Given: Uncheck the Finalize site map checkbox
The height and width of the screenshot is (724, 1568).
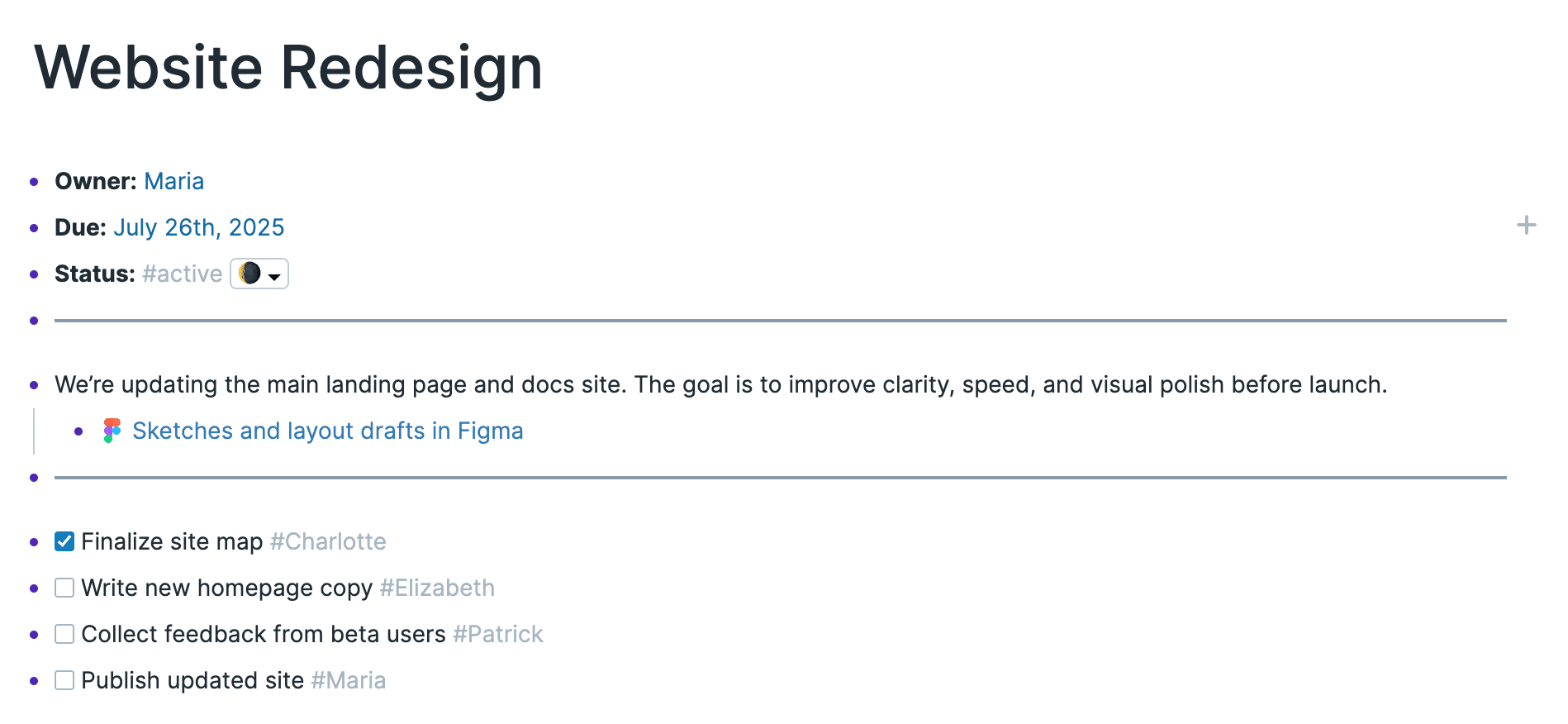Looking at the screenshot, I should (64, 541).
